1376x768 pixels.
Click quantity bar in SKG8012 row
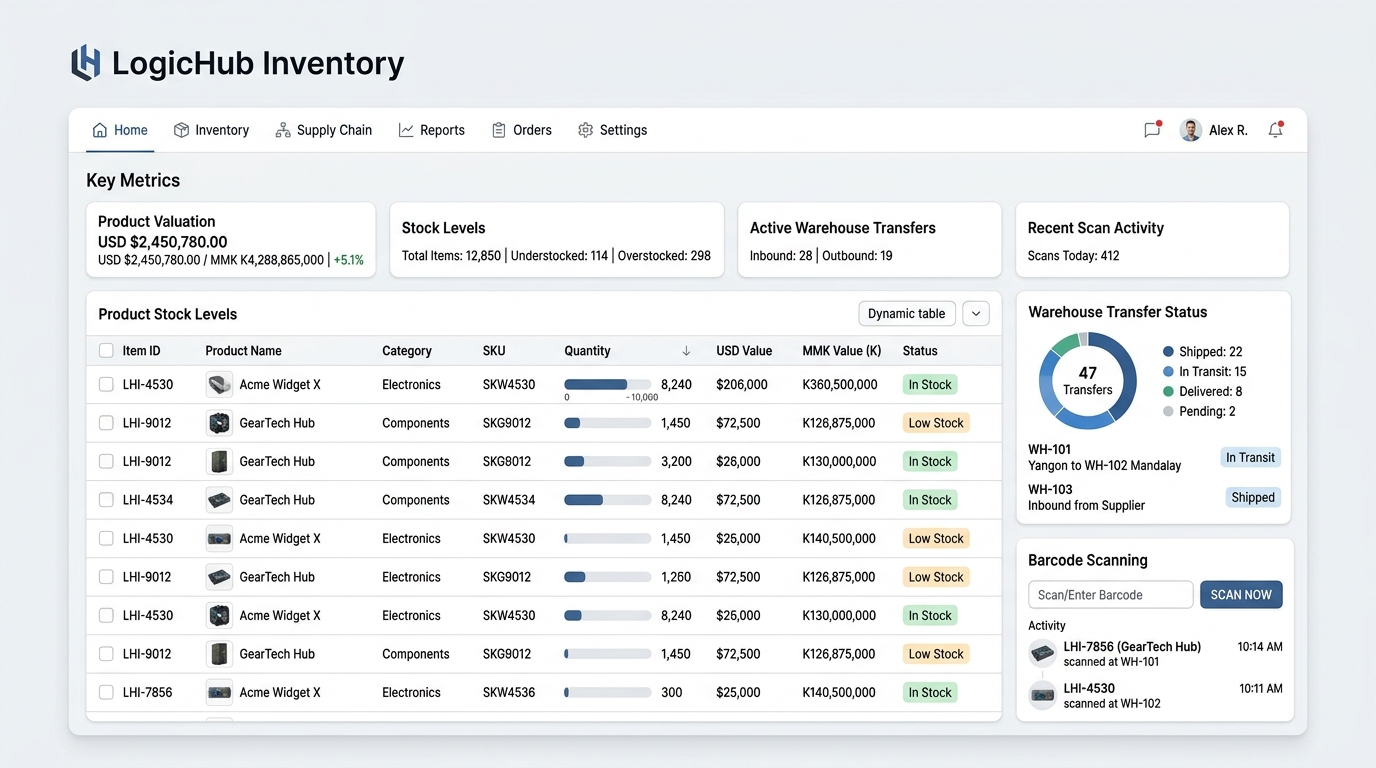(x=607, y=462)
